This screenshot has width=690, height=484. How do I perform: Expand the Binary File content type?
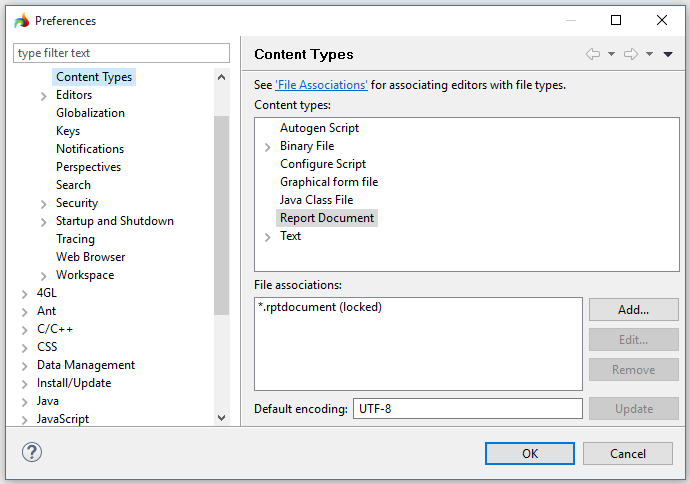pyautogui.click(x=267, y=147)
